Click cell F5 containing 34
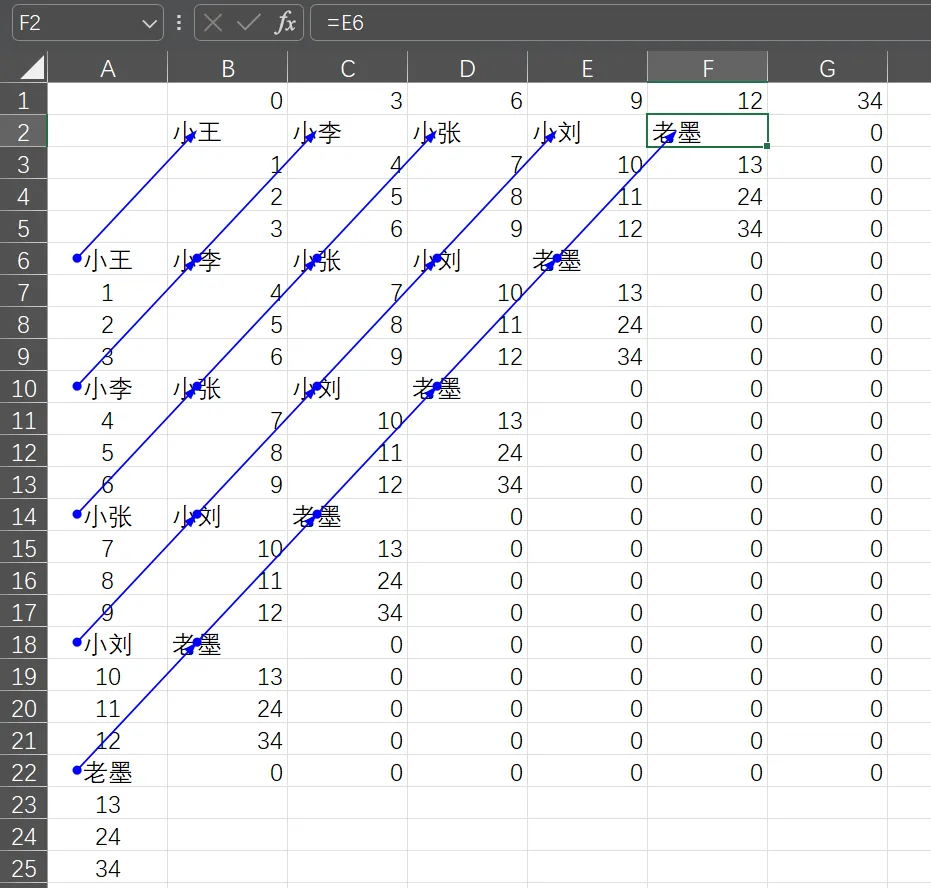The width and height of the screenshot is (931, 888). coord(707,228)
